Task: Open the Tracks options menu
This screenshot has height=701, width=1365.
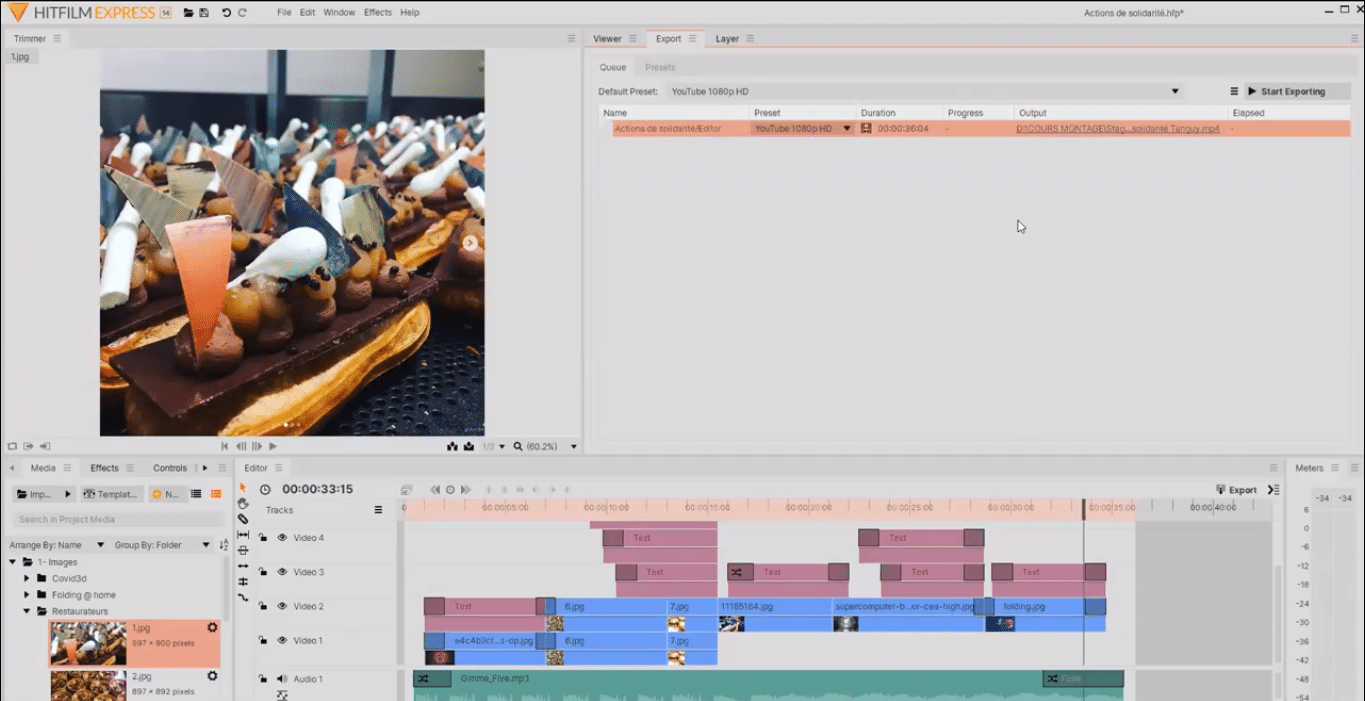Action: click(x=378, y=510)
